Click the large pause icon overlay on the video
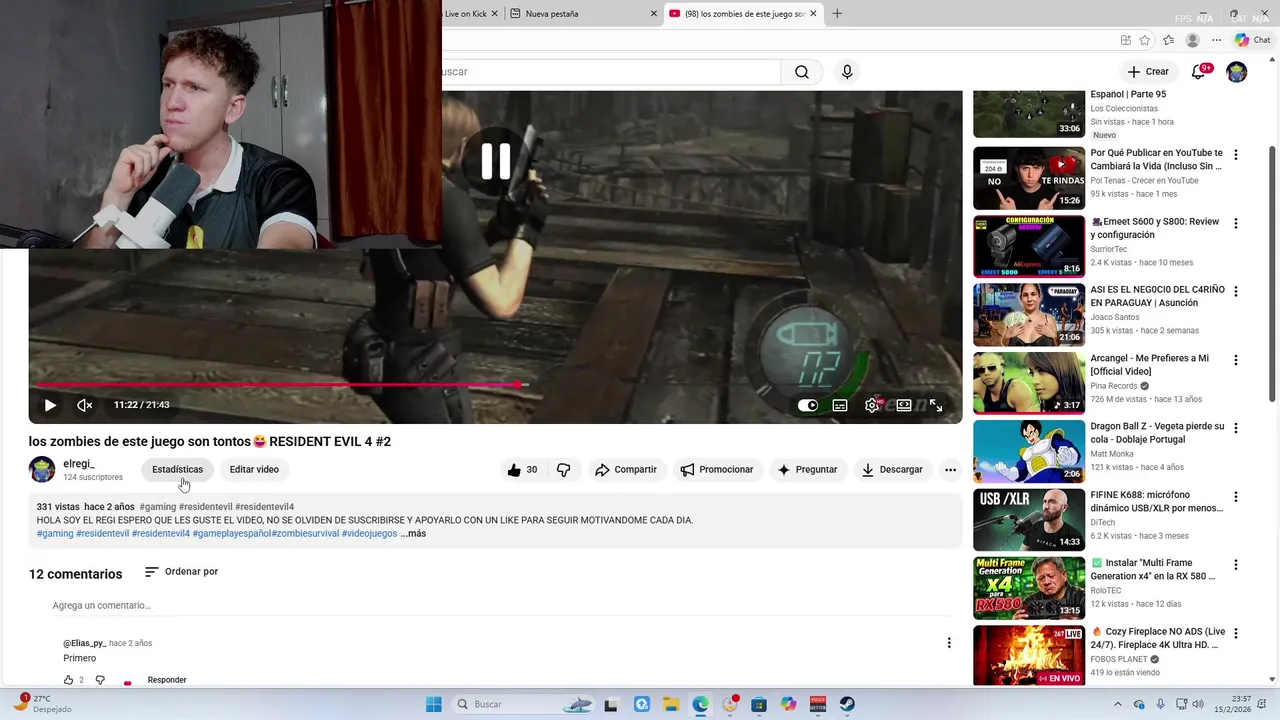 (x=496, y=161)
